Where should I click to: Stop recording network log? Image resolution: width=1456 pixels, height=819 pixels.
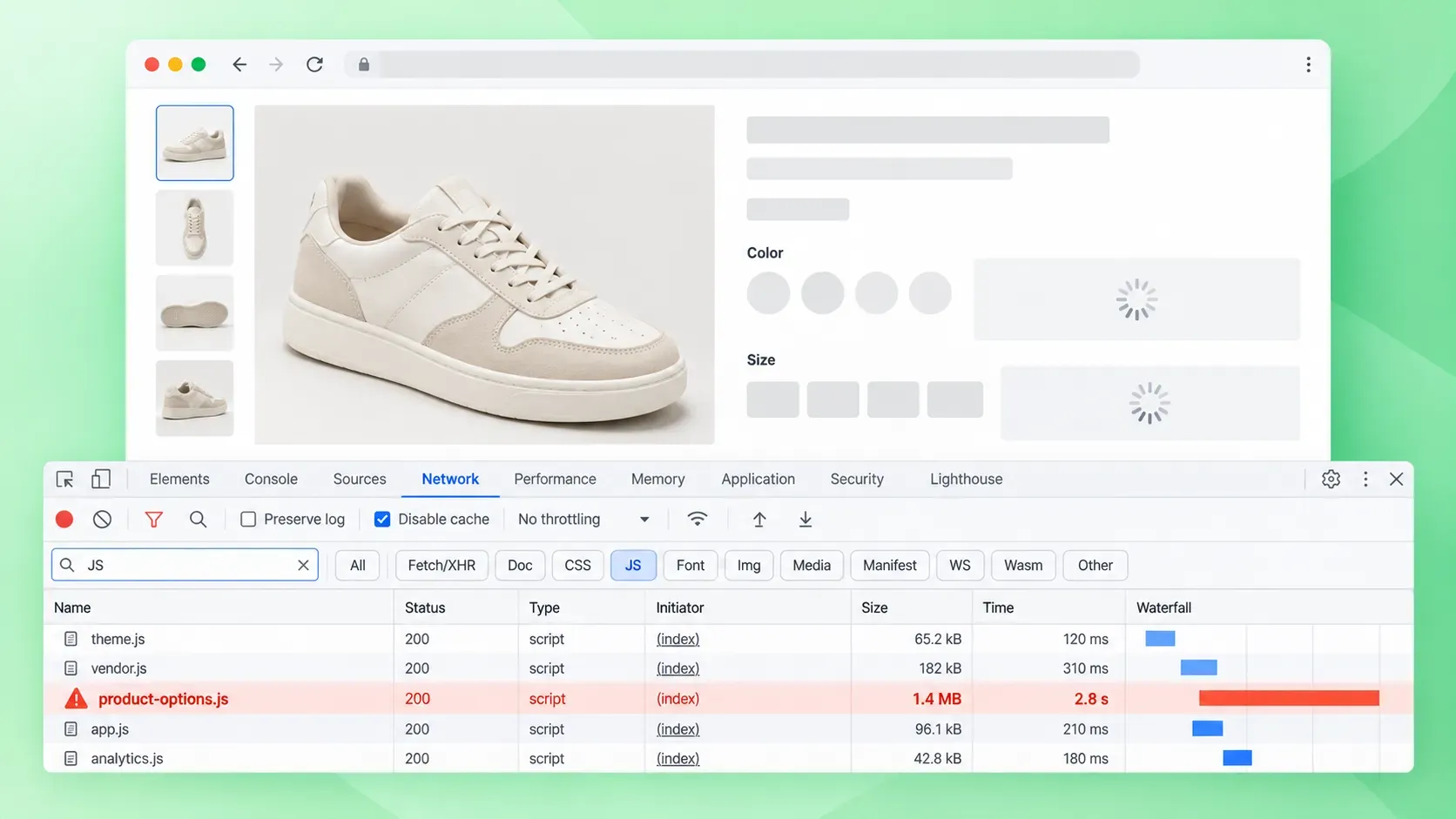(64, 520)
